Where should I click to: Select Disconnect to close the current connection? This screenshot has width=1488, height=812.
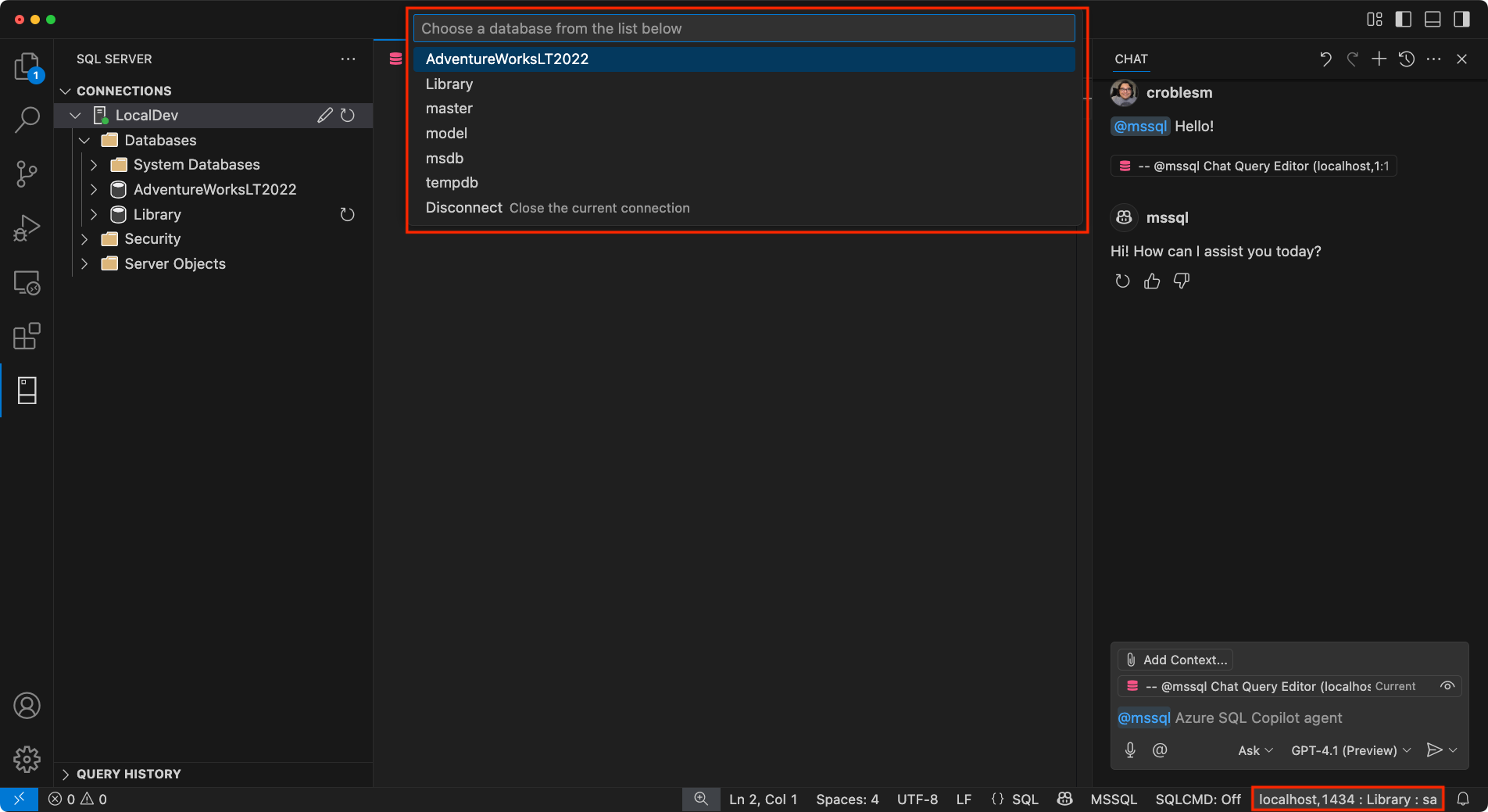[463, 208]
